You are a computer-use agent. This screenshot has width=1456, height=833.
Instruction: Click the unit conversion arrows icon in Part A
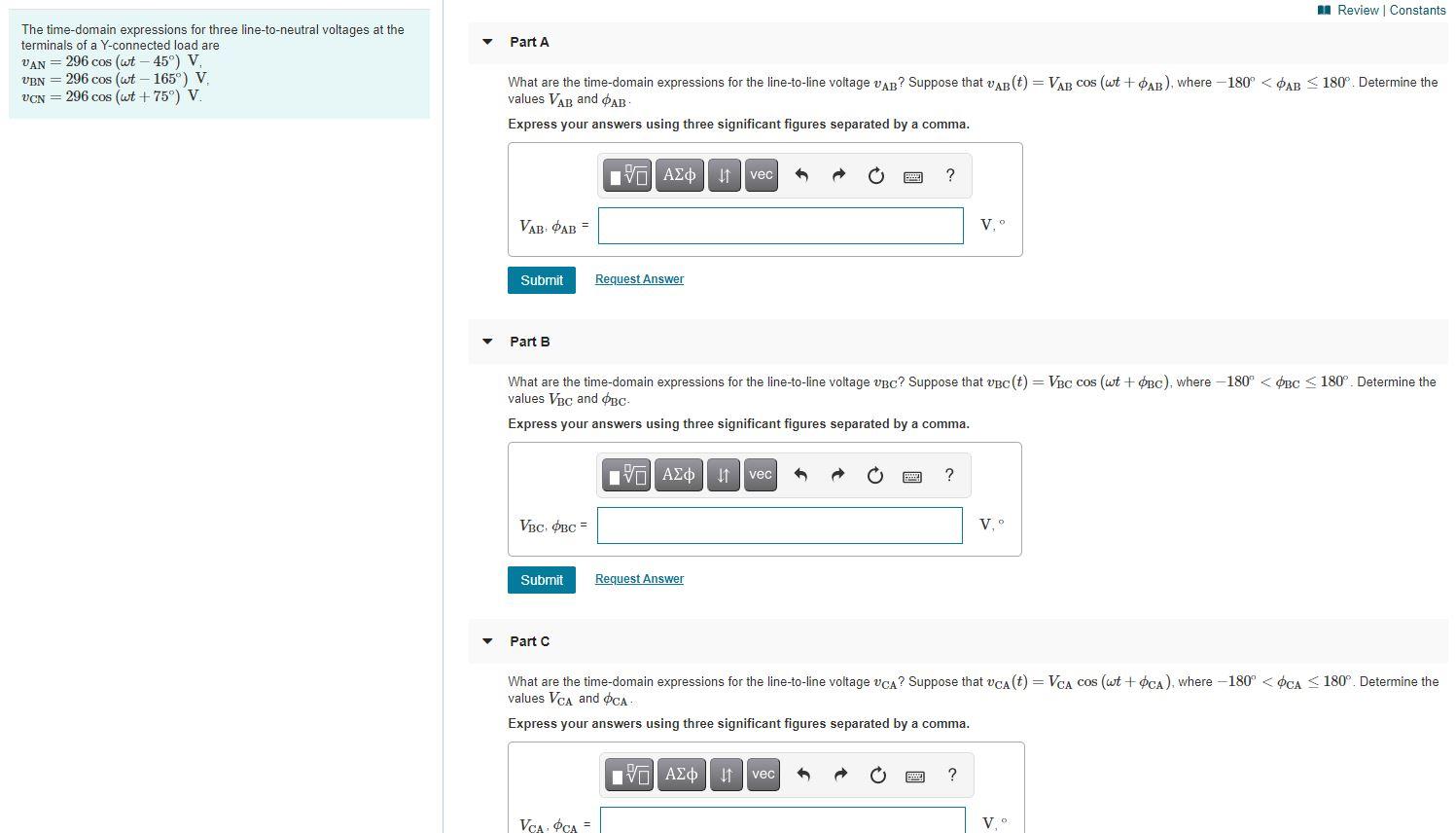point(724,175)
